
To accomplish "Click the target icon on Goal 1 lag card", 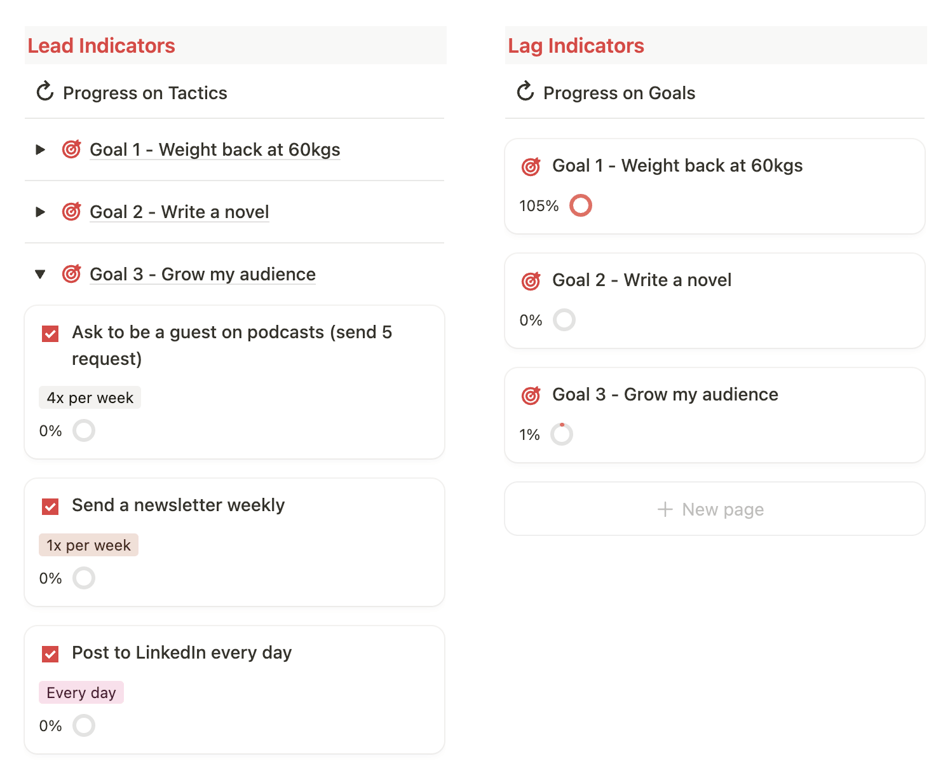I will (530, 165).
